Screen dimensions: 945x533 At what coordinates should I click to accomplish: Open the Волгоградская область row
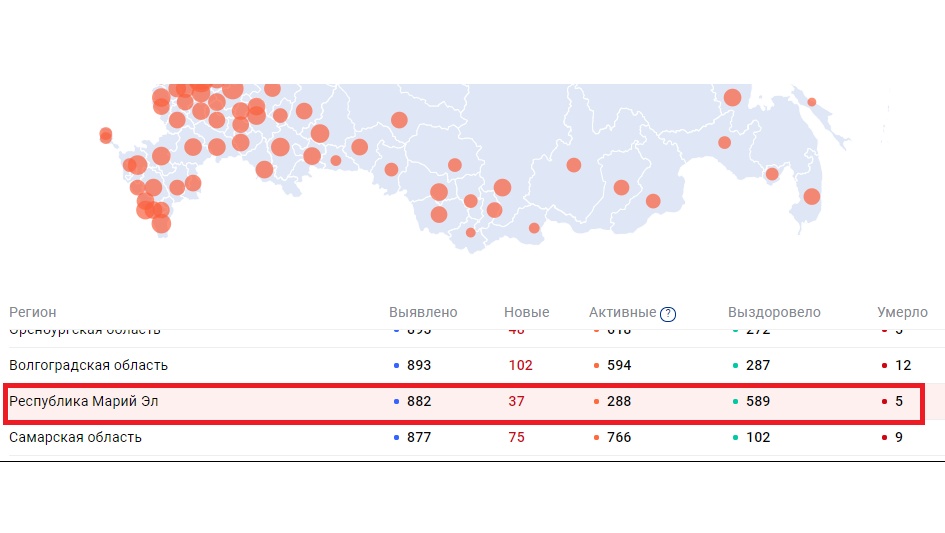tap(89, 365)
